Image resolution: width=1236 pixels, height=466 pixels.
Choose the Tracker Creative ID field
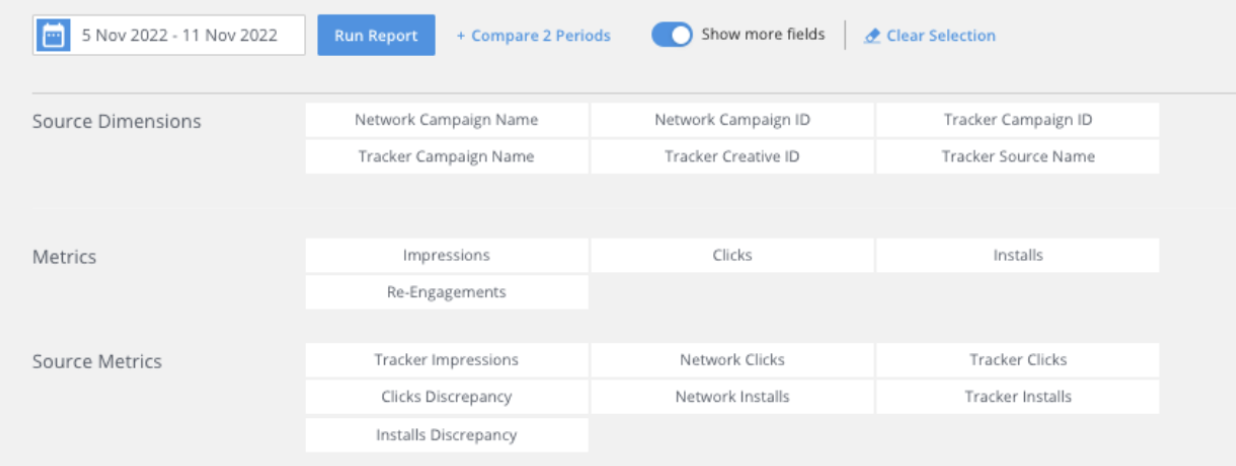(x=732, y=156)
